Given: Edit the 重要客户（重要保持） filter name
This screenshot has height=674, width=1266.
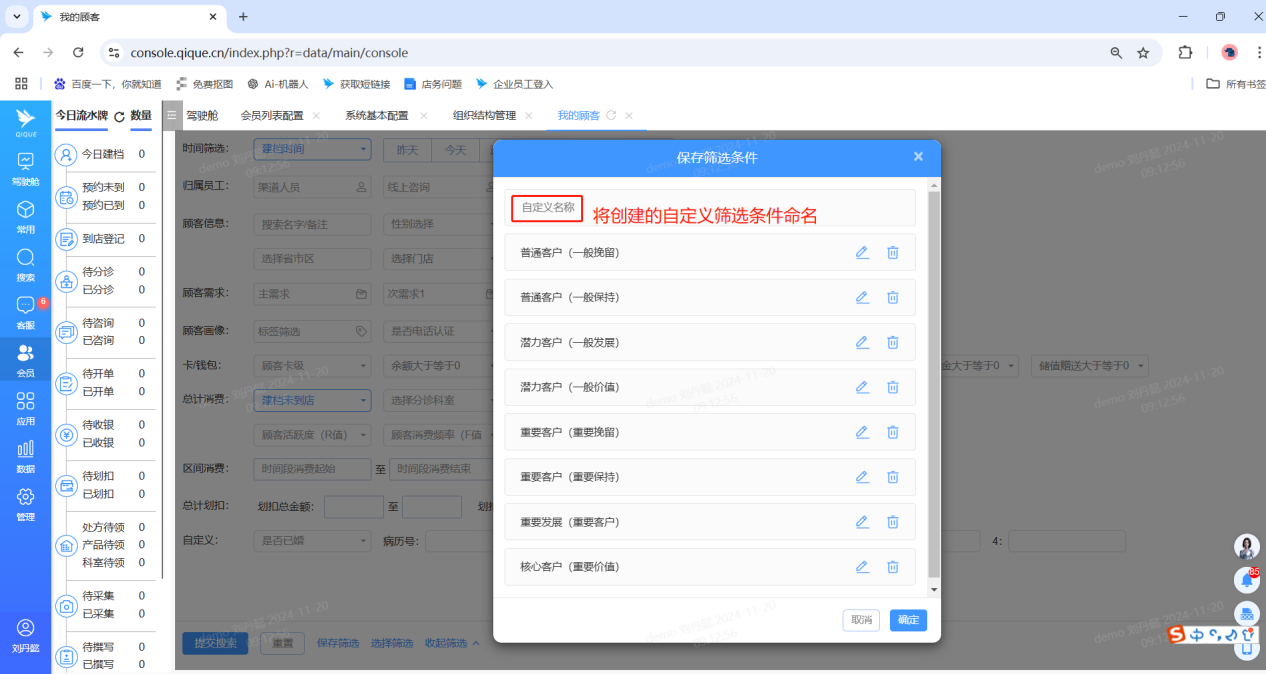Looking at the screenshot, I should point(862,477).
